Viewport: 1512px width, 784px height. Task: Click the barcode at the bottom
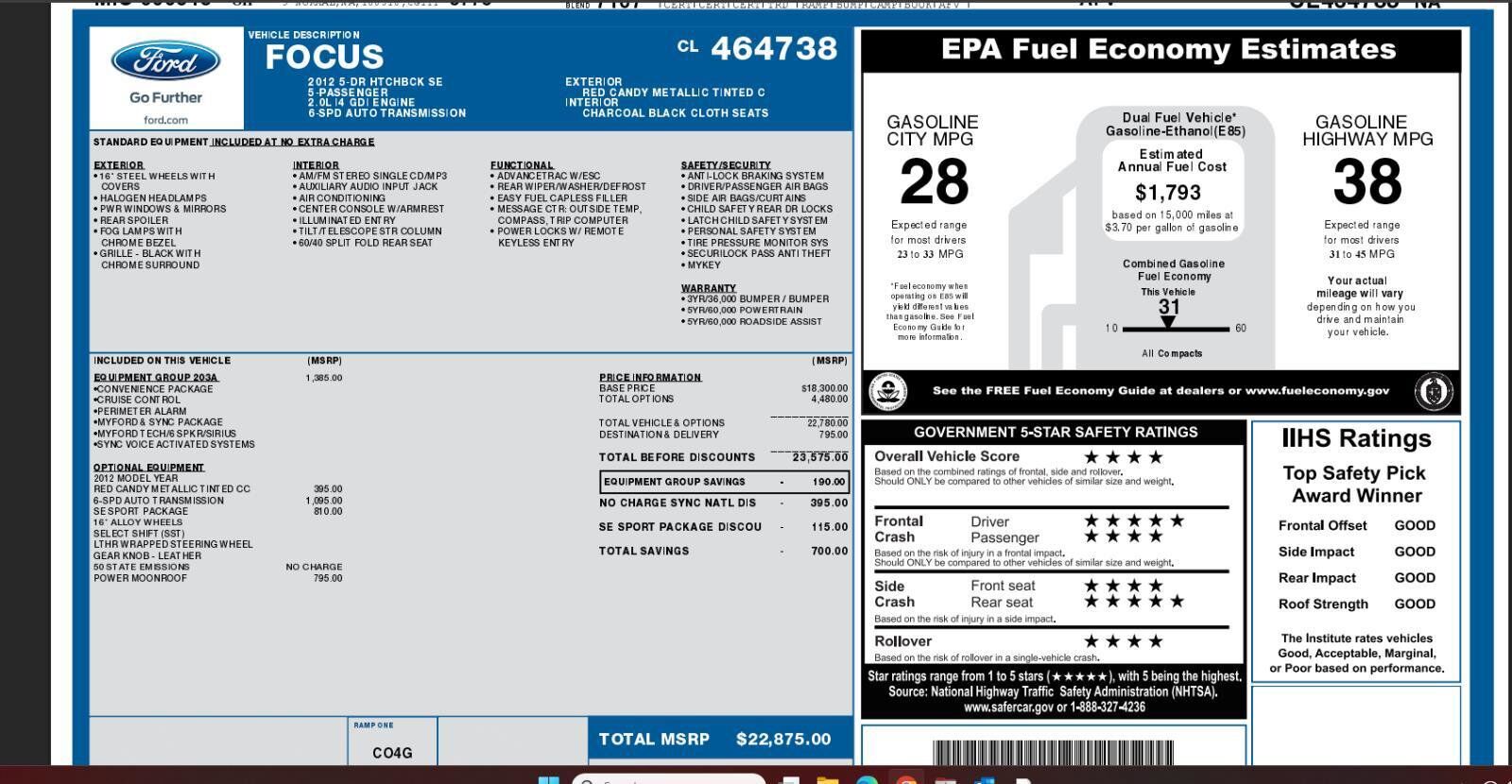(1053, 753)
